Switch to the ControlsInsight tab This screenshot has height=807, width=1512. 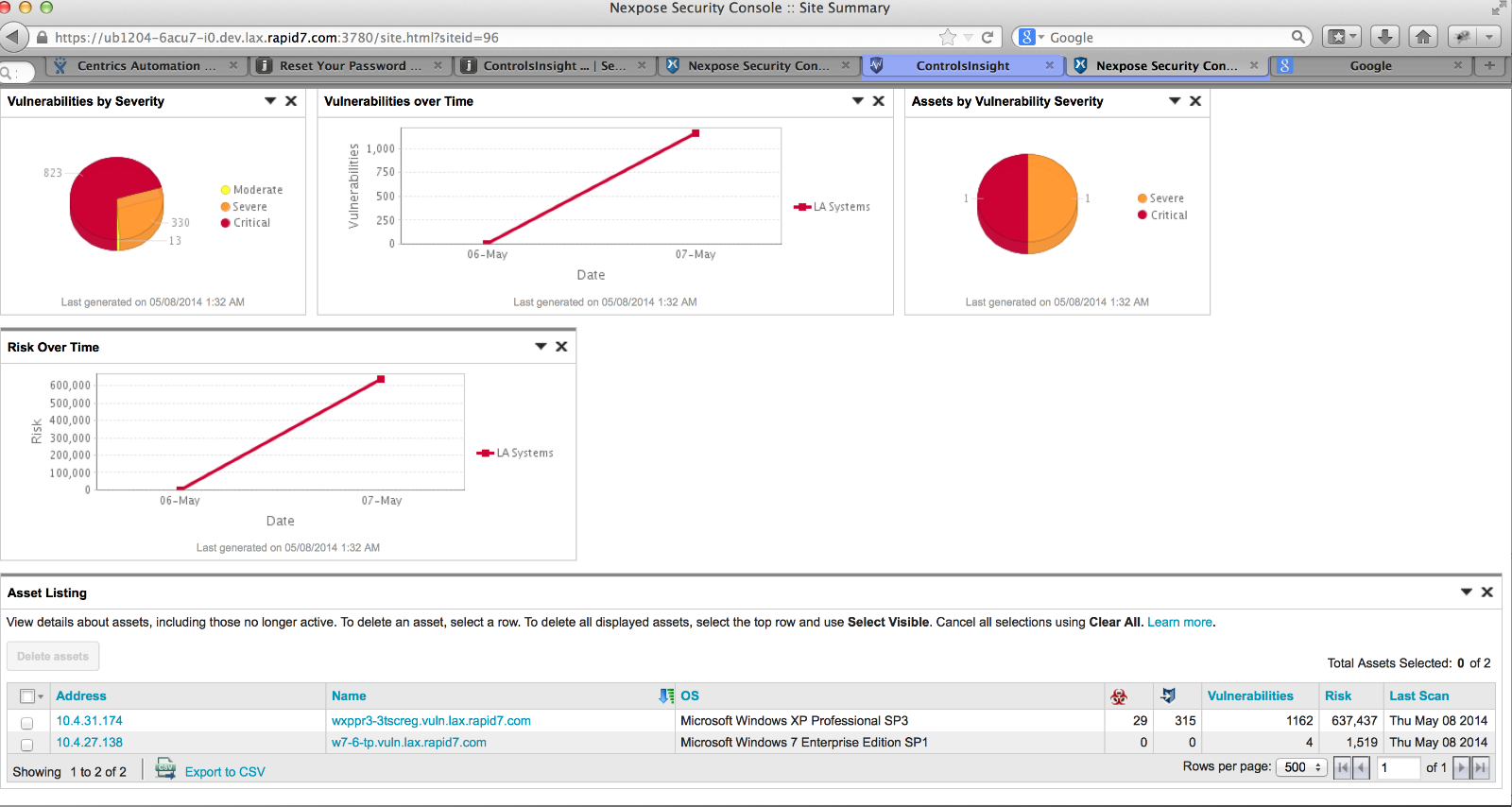[x=962, y=66]
